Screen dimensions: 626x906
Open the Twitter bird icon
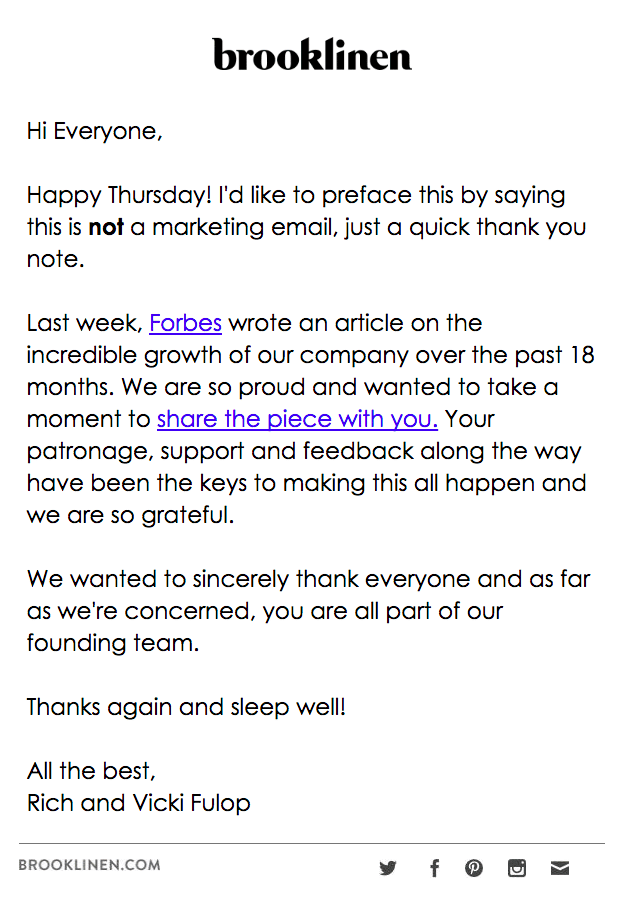[x=388, y=868]
